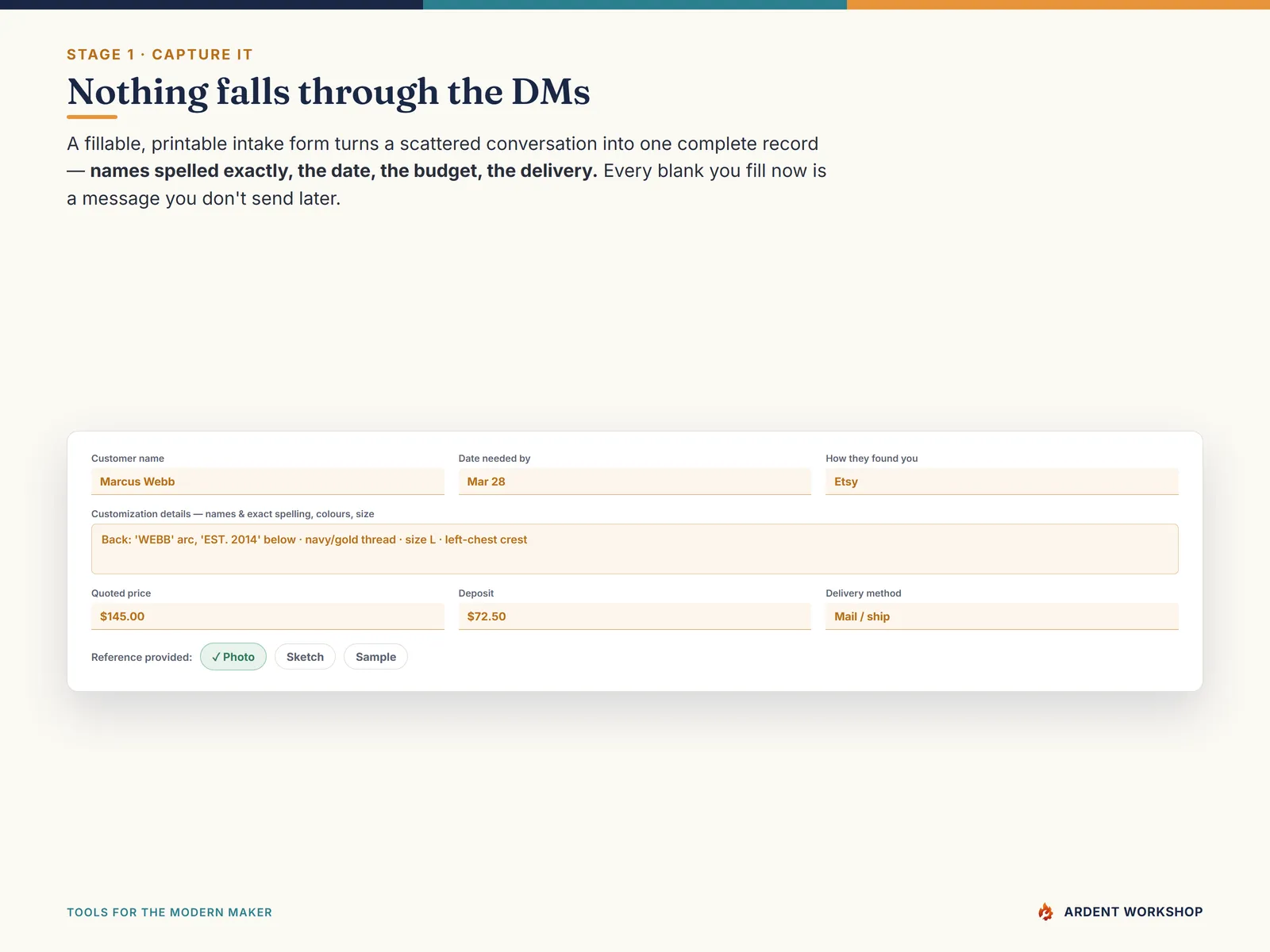This screenshot has height=952, width=1270.
Task: Click the 'Reference provided:' label
Action: click(141, 657)
